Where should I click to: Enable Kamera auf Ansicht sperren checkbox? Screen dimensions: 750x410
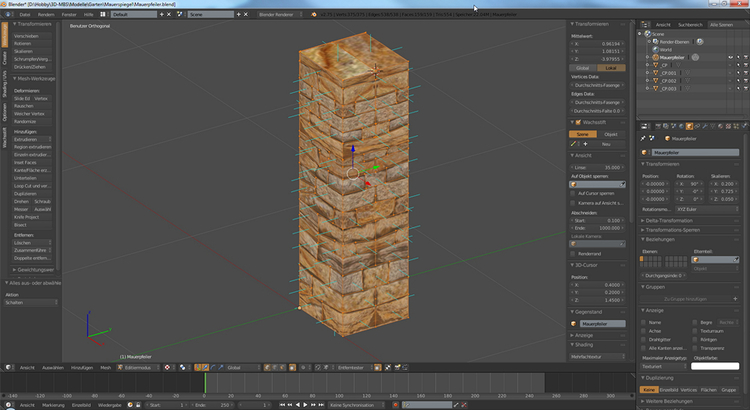[573, 203]
